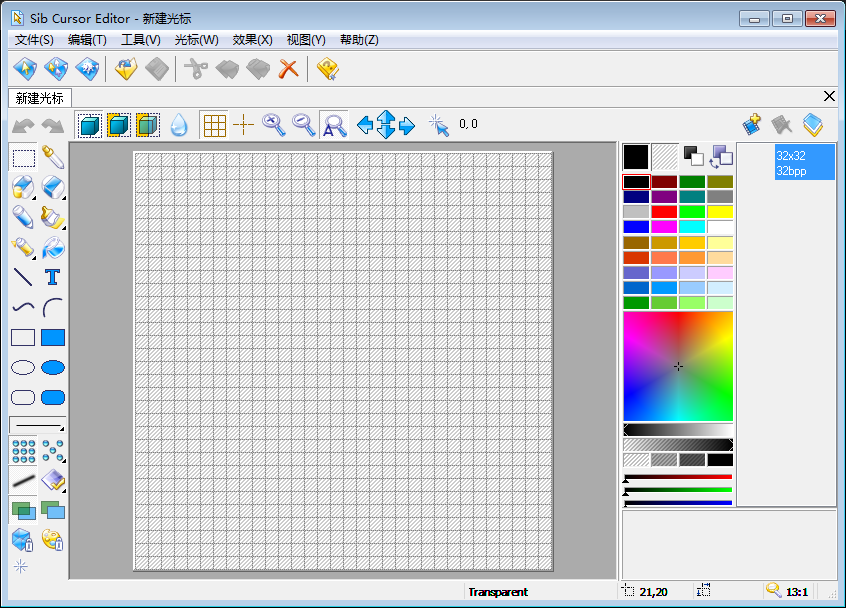Click the water drop opacity icon
846x608 pixels.
coord(179,125)
